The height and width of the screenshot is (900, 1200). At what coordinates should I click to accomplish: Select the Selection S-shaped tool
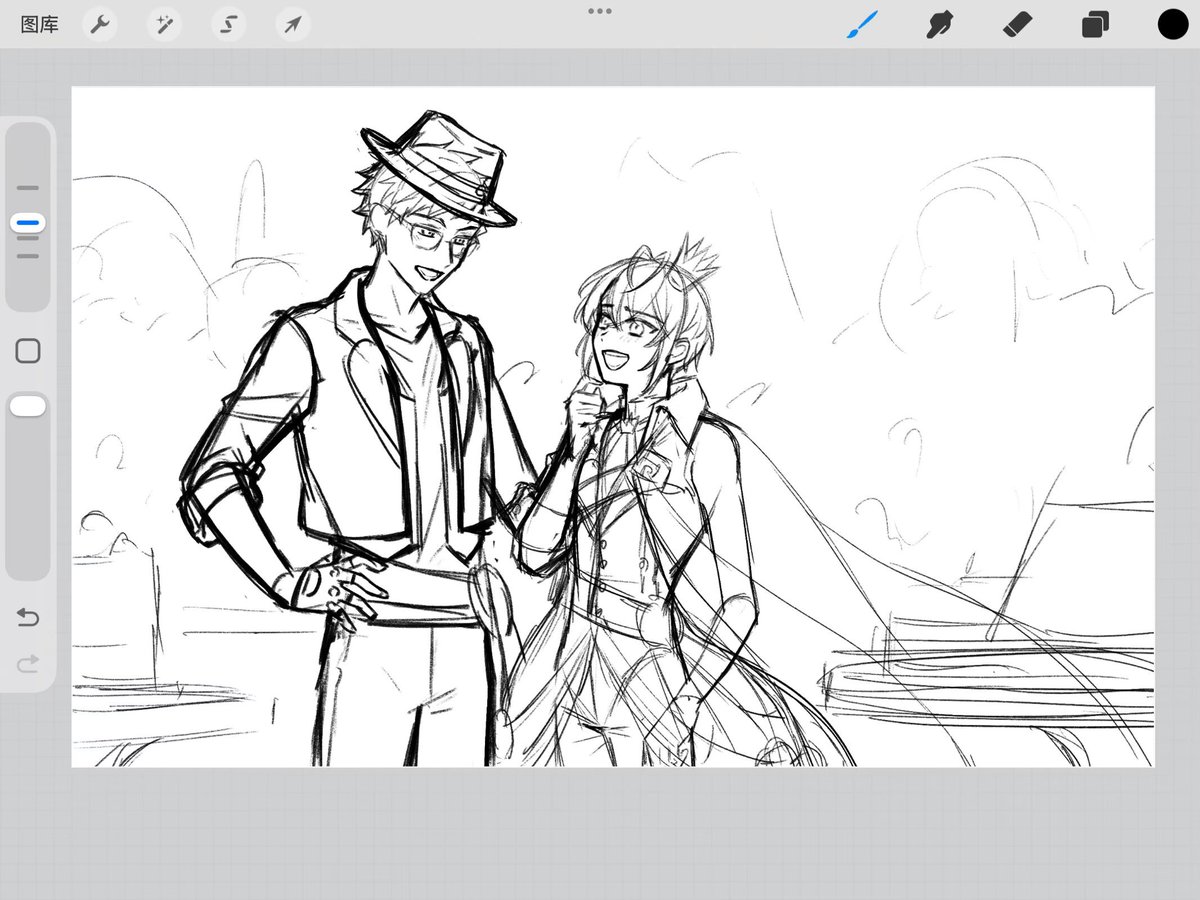coord(228,24)
